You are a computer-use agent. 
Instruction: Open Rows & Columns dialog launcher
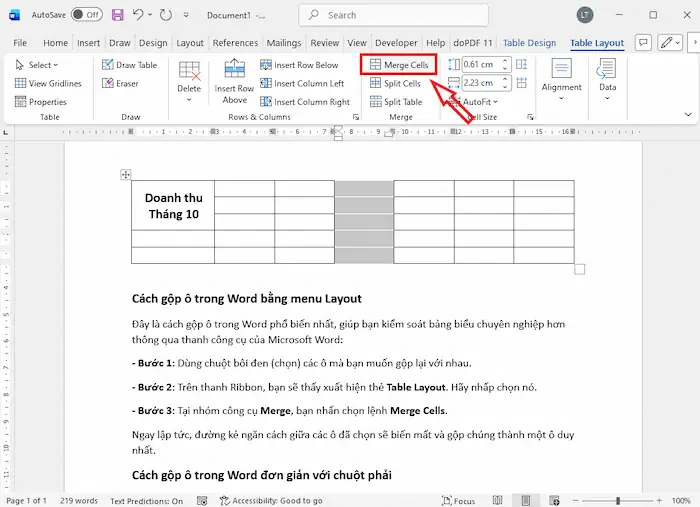(356, 117)
